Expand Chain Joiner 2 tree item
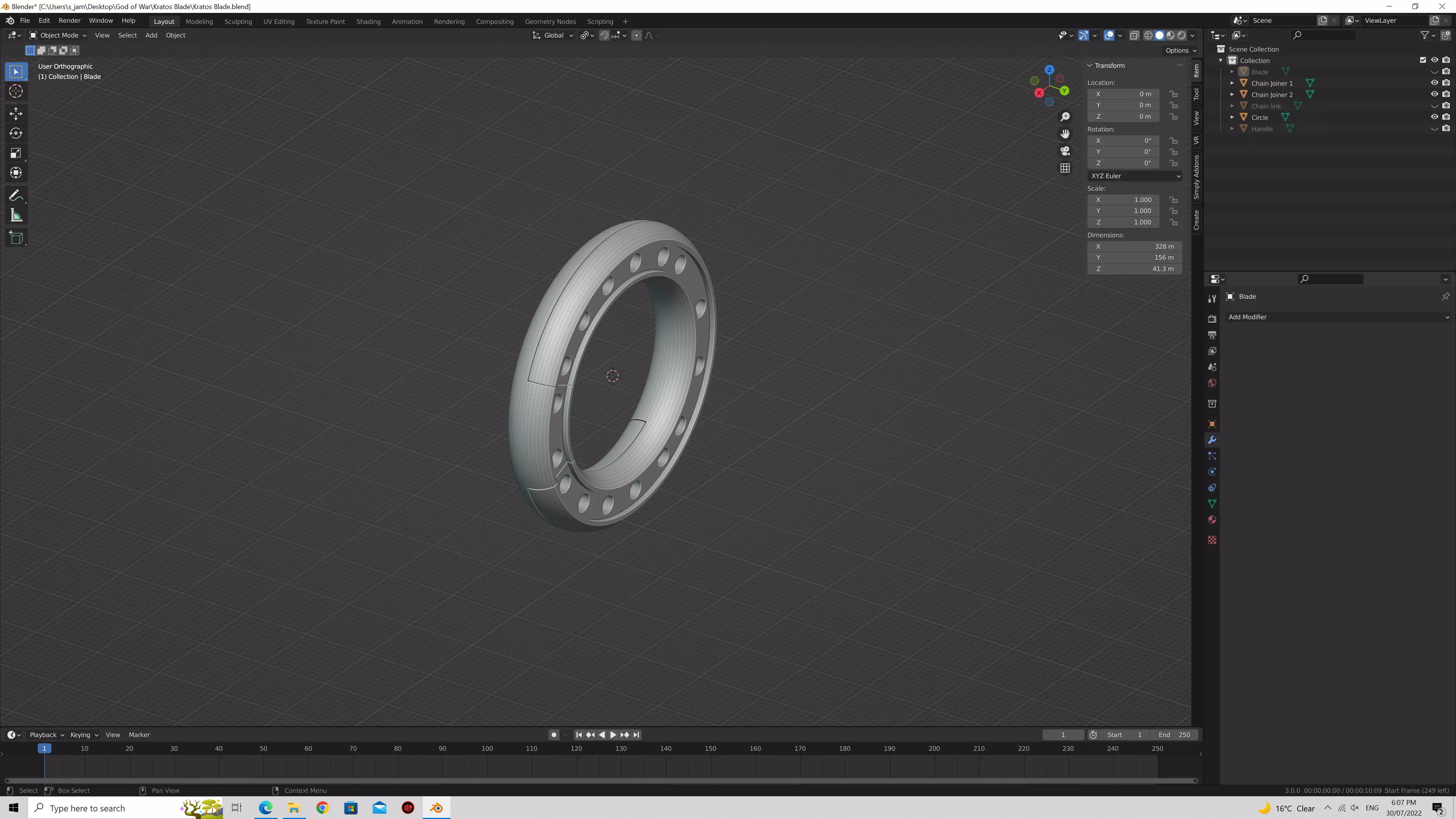This screenshot has width=1456, height=819. click(1232, 94)
